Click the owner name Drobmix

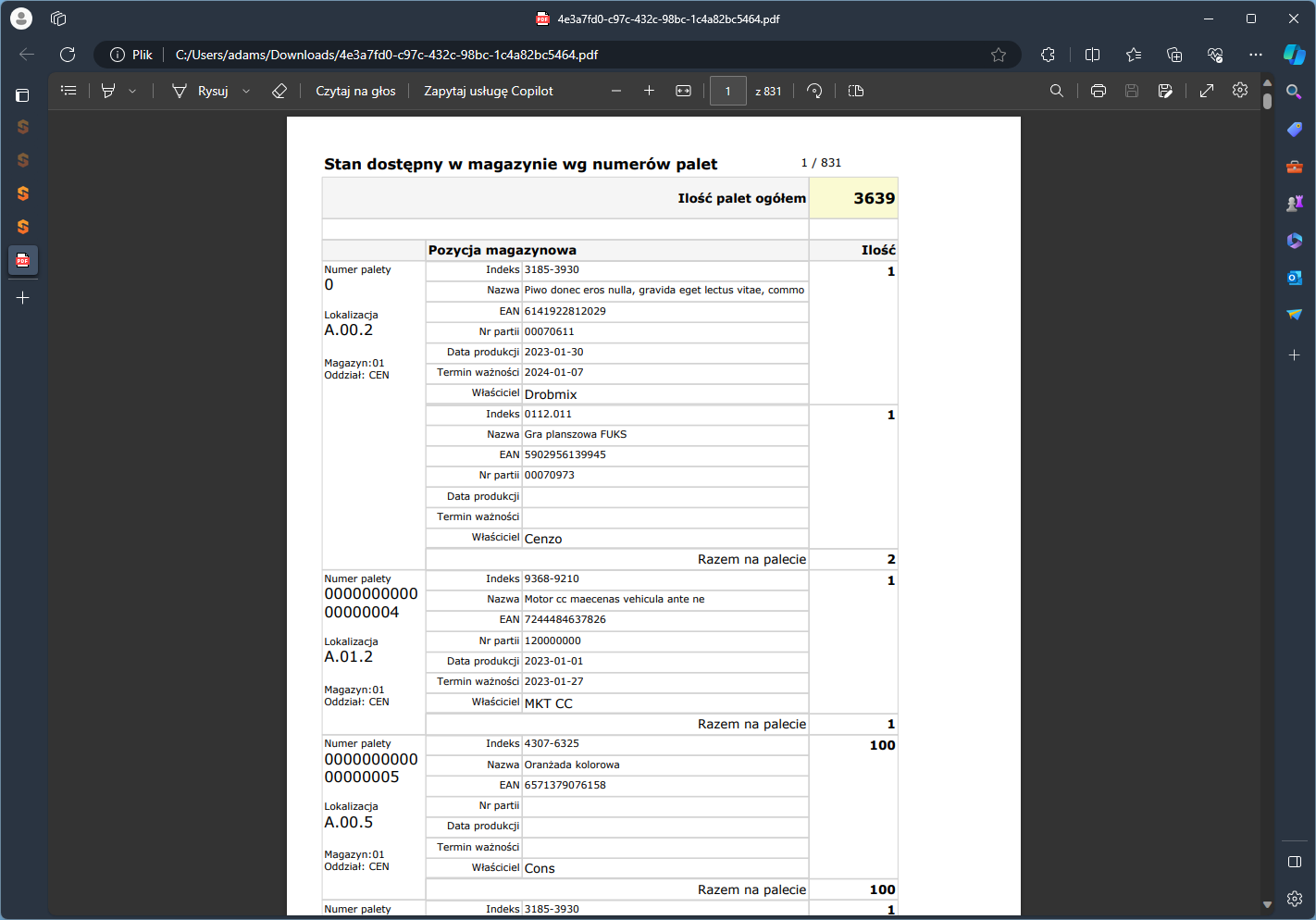pyautogui.click(x=551, y=394)
